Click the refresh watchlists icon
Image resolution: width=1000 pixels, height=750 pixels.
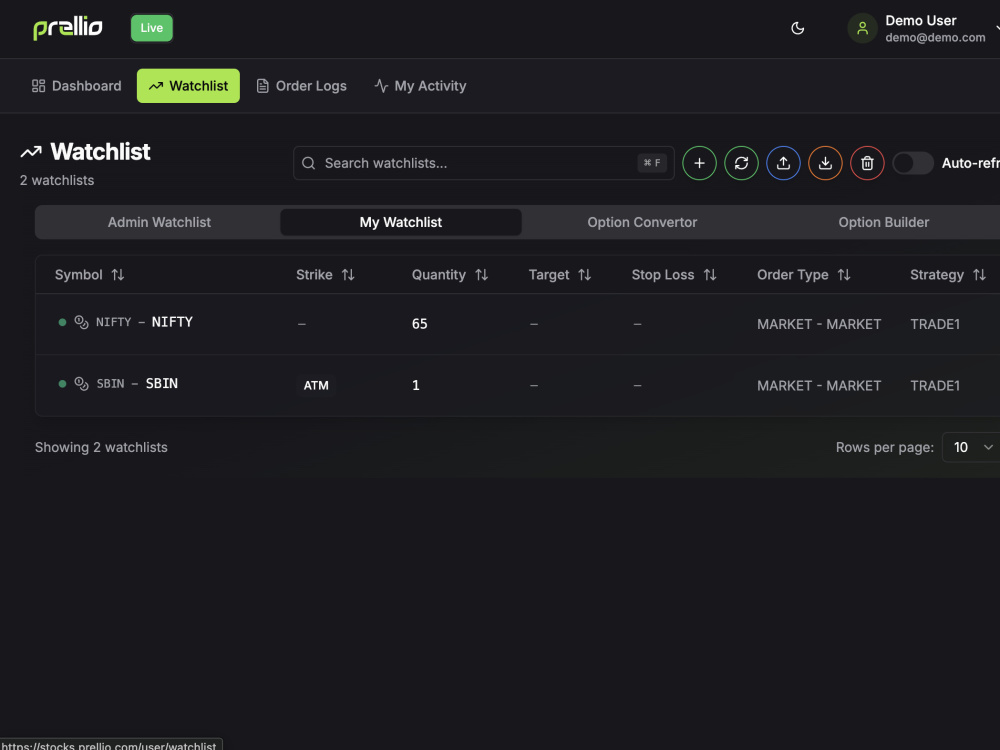click(741, 163)
